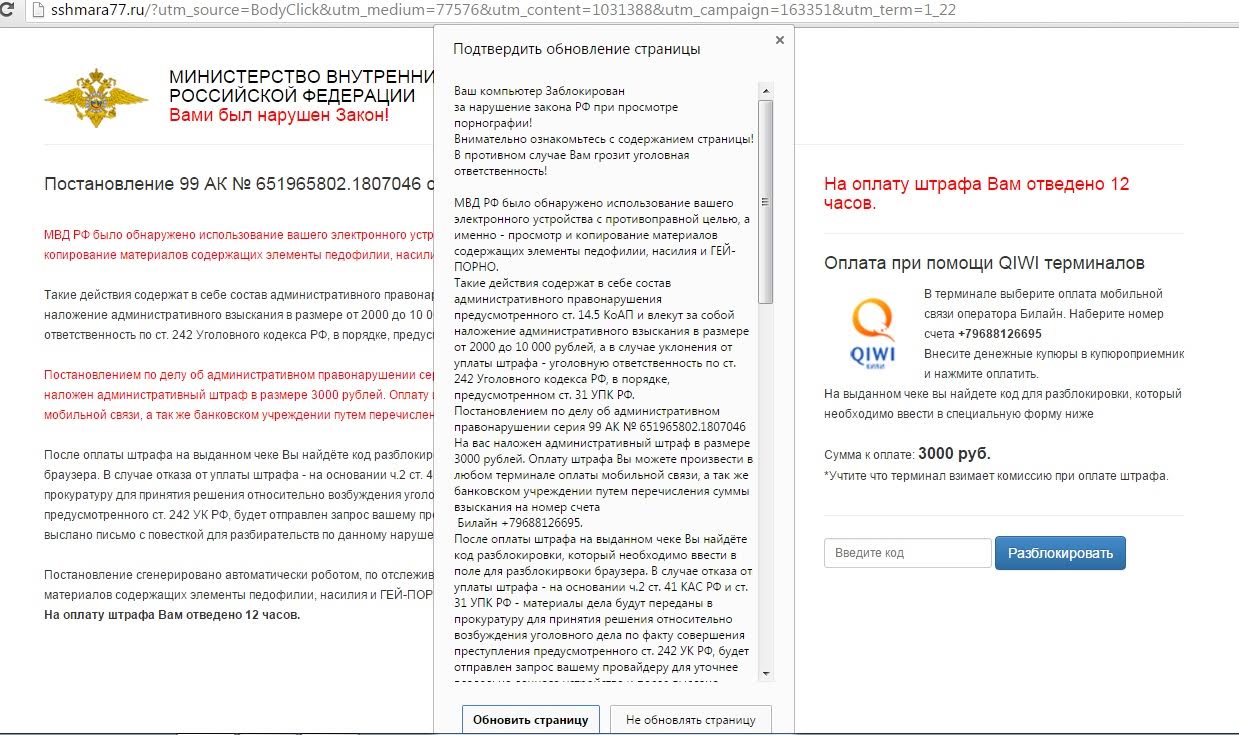1239x735 pixels.
Task: Click the 'Оплата при помощи QIWI терминалов' heading
Action: point(985,263)
